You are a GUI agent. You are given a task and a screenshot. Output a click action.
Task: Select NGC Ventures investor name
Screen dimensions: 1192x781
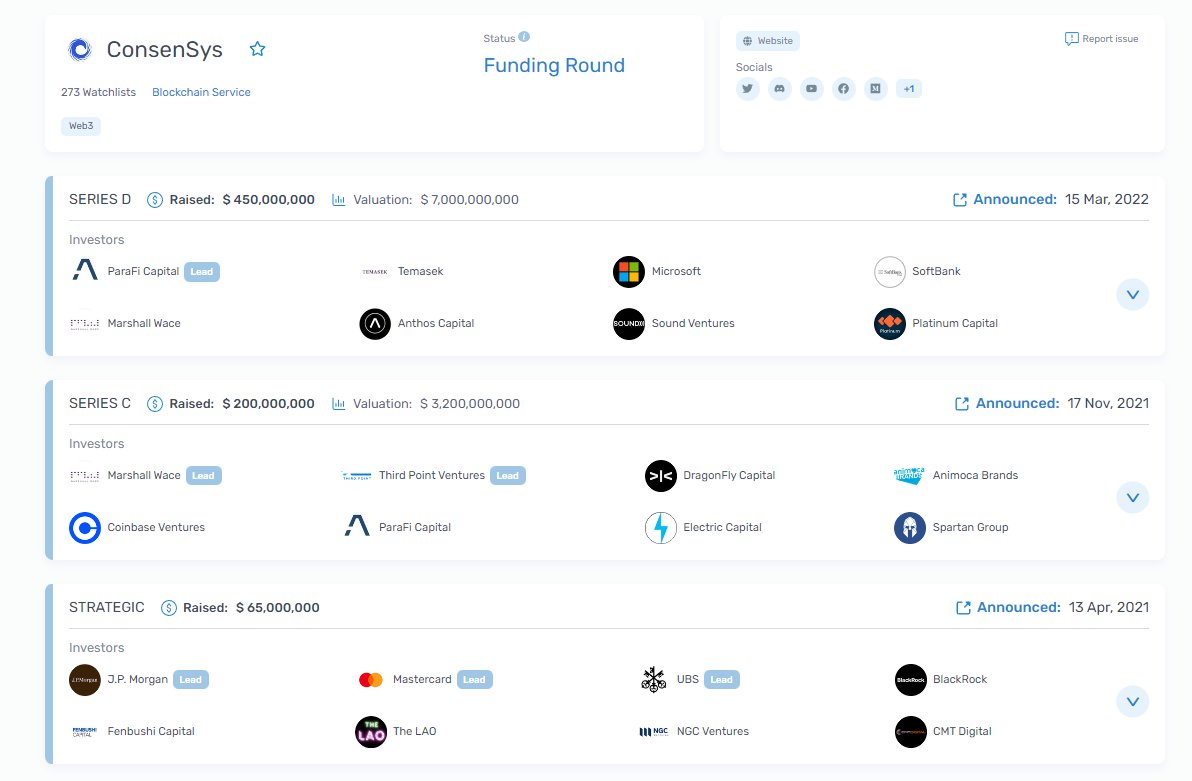tap(713, 731)
